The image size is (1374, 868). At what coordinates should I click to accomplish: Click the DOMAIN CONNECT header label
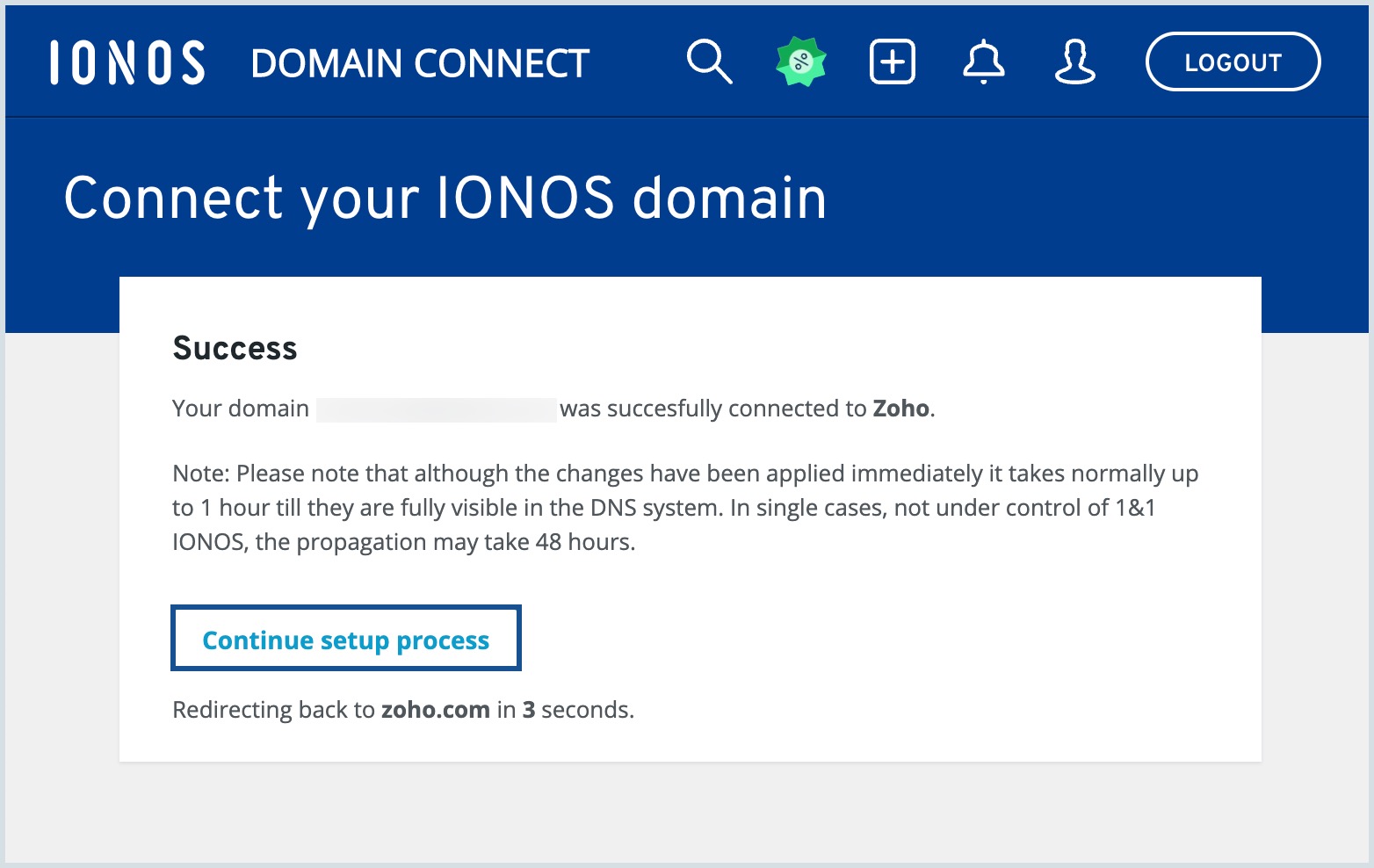coord(420,62)
